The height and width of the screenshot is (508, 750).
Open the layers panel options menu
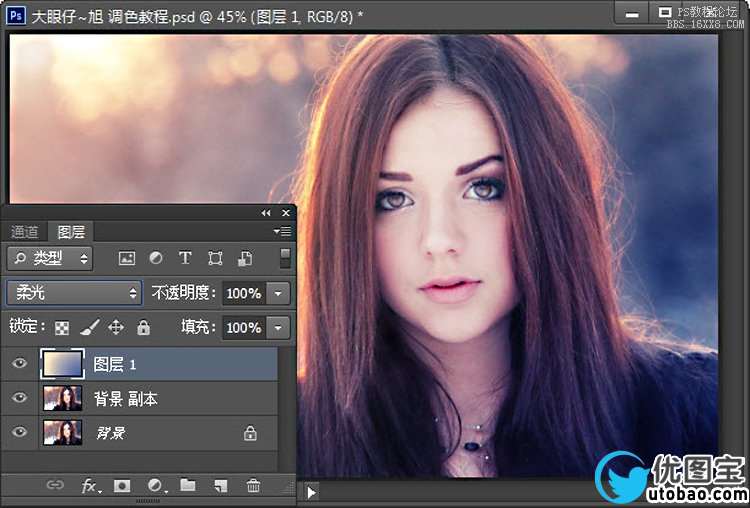282,232
